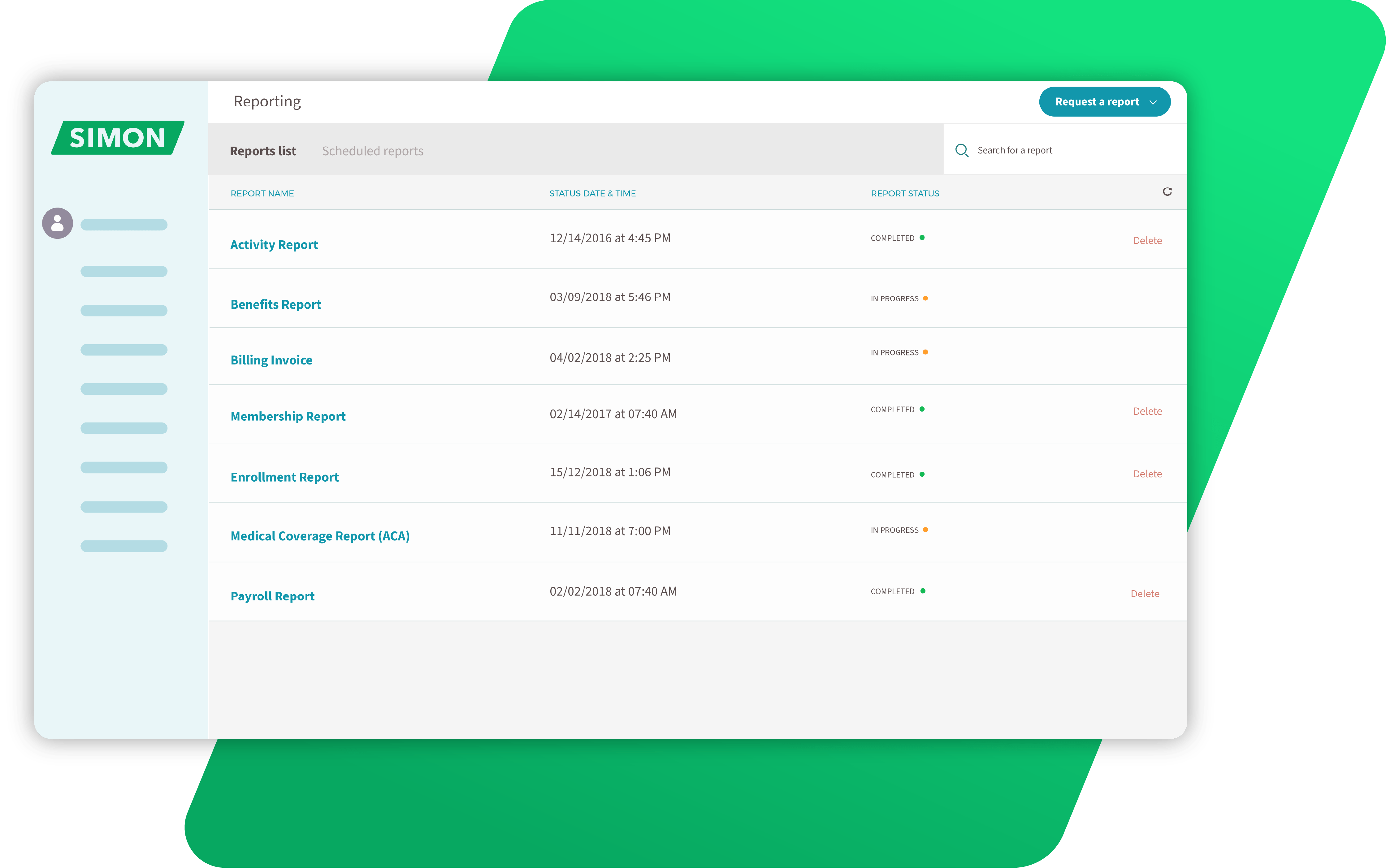Delete the Enrollment Report
This screenshot has height=868, width=1386.
pos(1147,474)
